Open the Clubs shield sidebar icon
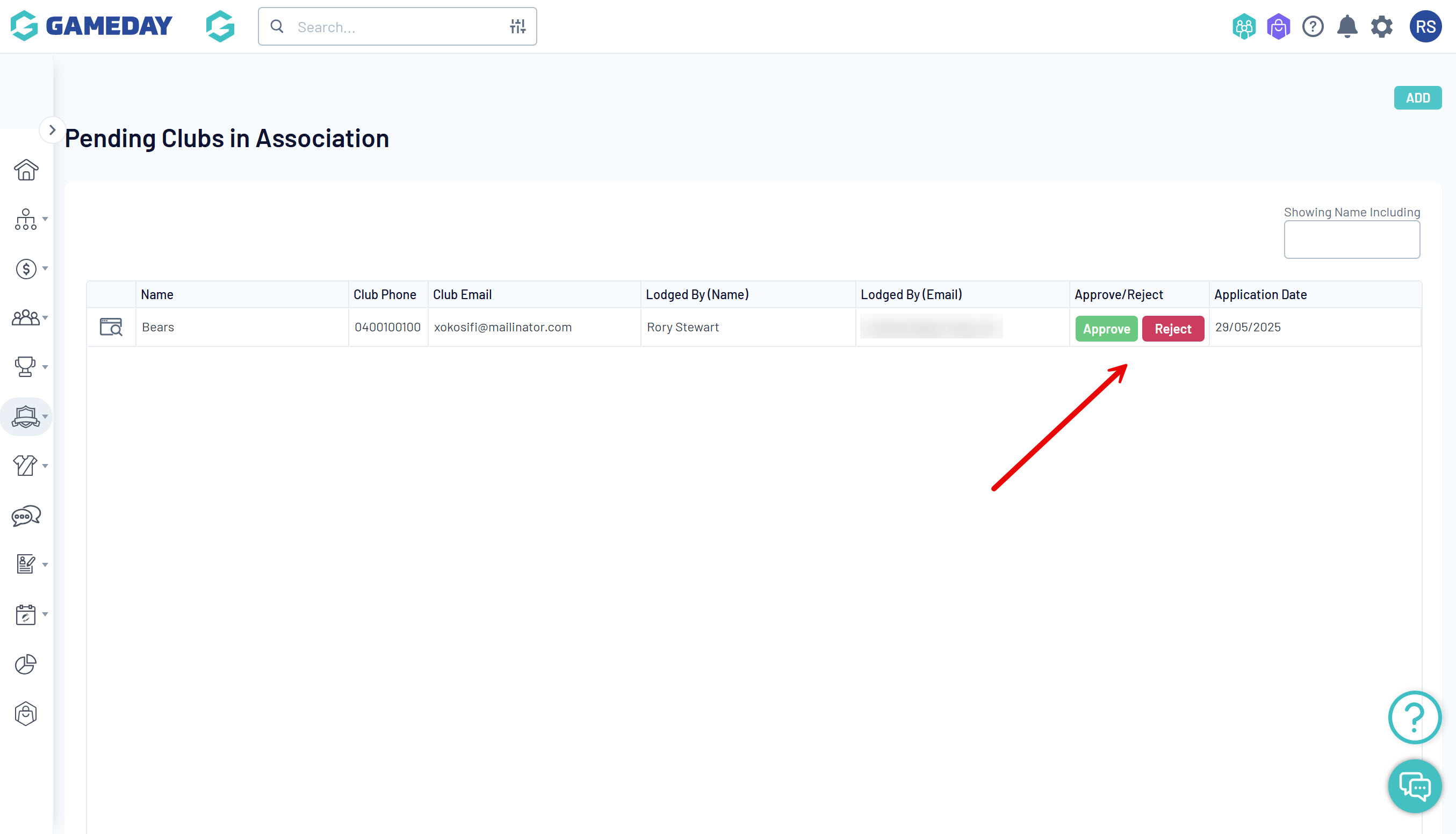Screen dimensions: 1456x834 pyautogui.click(x=26, y=416)
